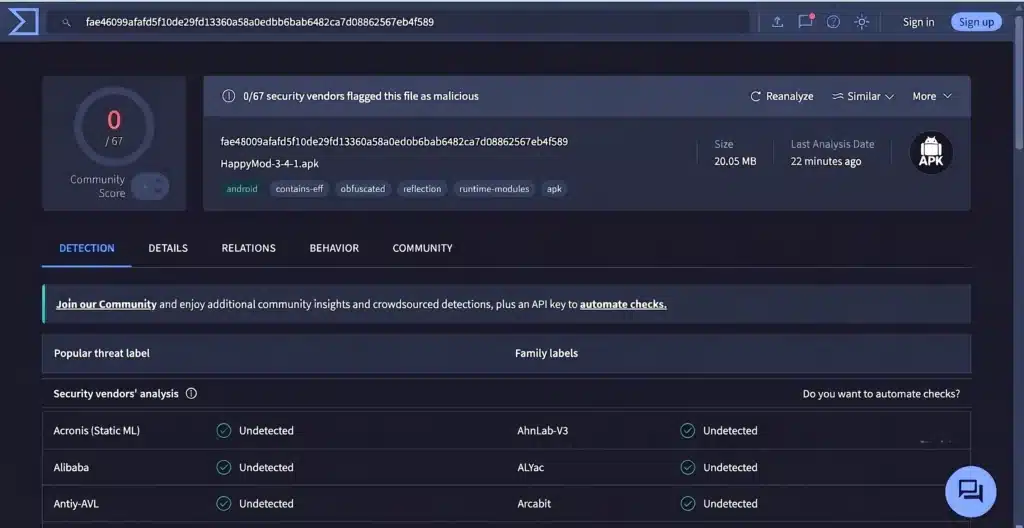Click the Antiy-AVL vendor name
This screenshot has width=1024, height=528.
coord(76,504)
